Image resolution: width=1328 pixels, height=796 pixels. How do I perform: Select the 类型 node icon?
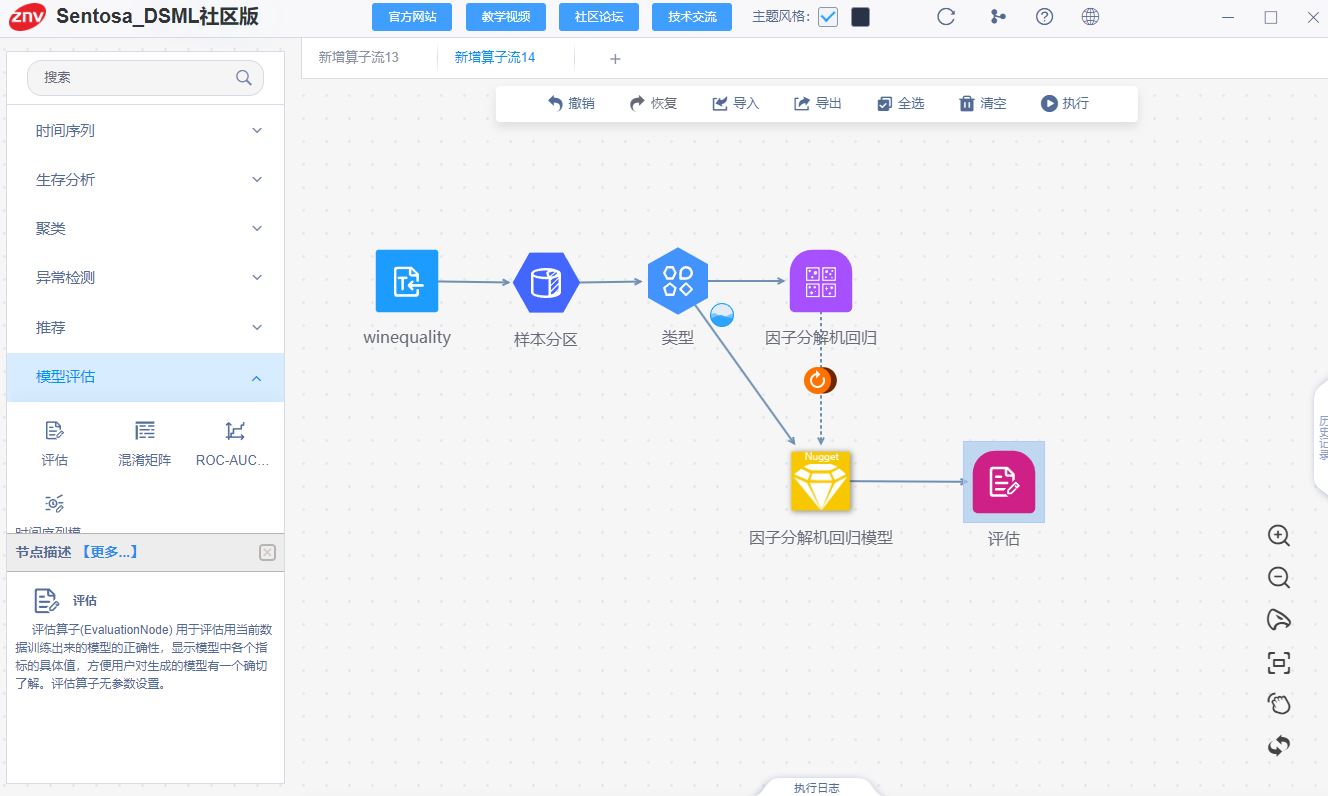pyautogui.click(x=678, y=281)
